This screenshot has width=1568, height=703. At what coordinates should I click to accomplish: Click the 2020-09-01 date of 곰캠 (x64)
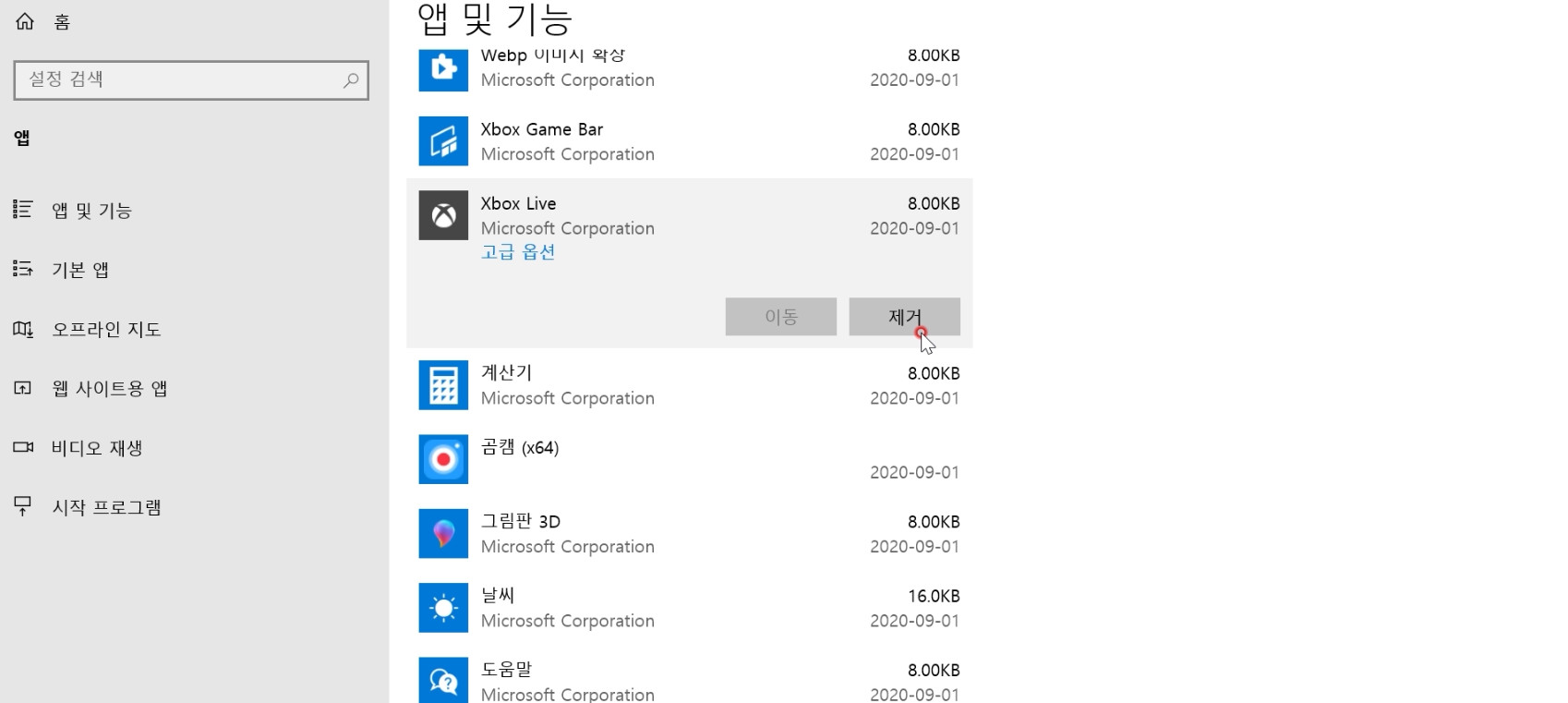[914, 472]
